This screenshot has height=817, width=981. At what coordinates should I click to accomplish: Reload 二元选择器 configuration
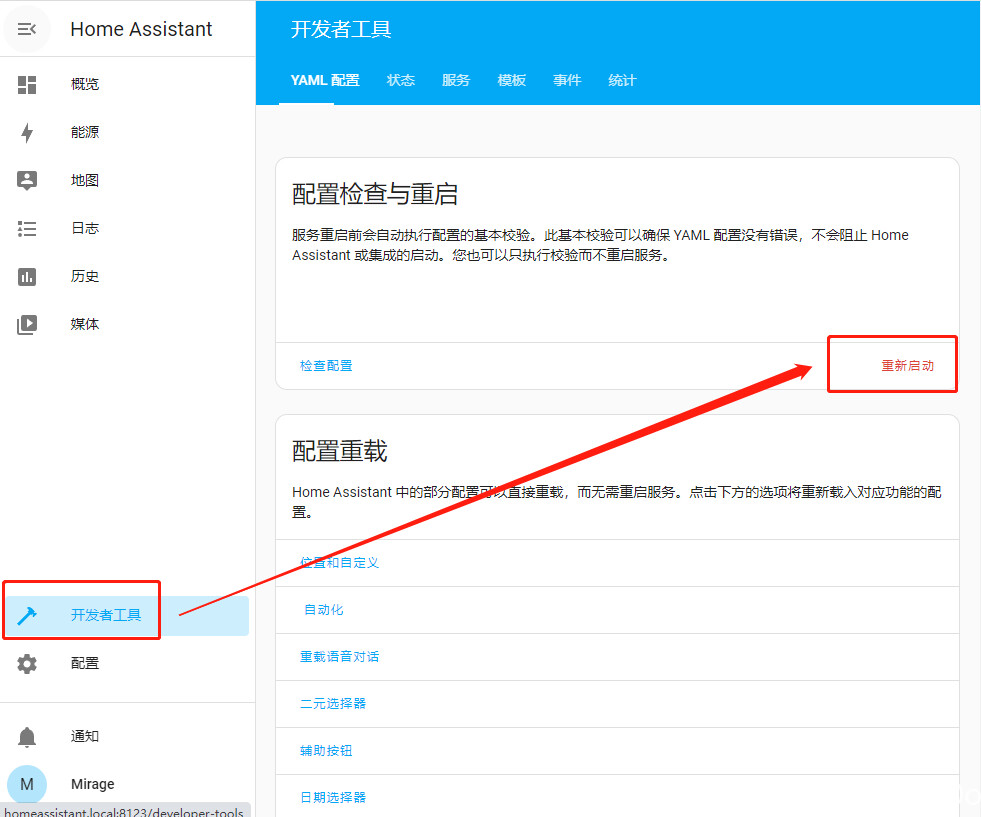[x=333, y=704]
